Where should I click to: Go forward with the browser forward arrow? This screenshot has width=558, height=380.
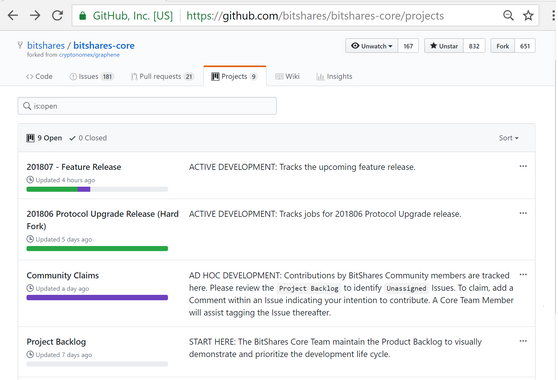click(35, 16)
